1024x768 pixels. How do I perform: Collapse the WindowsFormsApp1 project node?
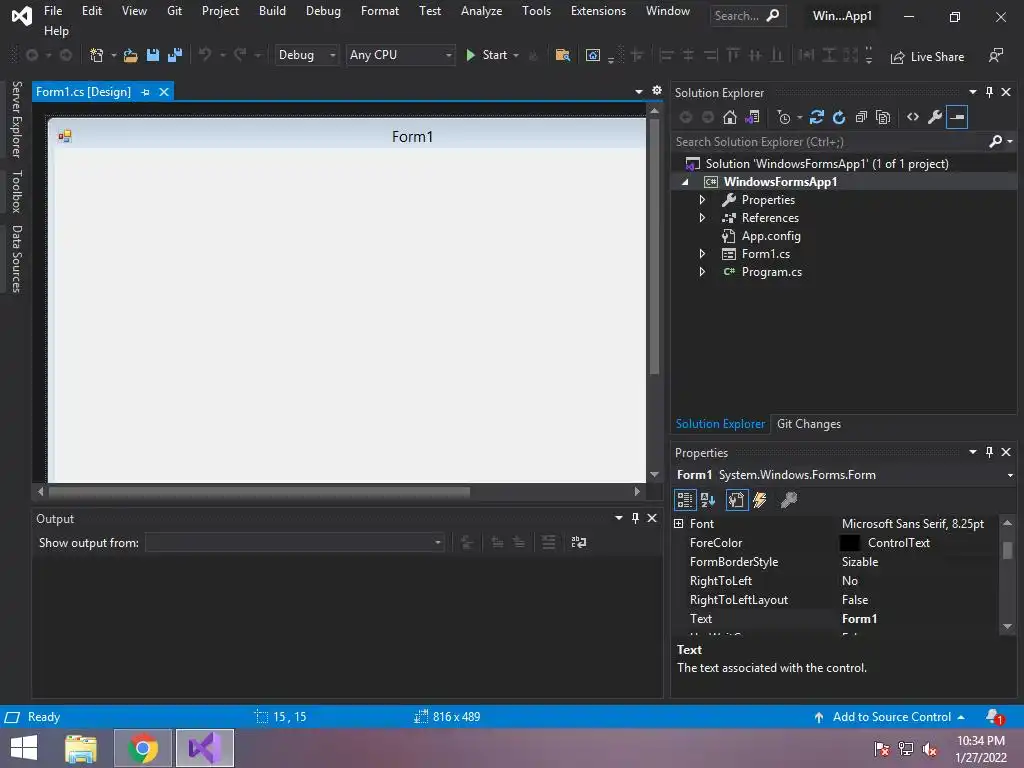[685, 182]
